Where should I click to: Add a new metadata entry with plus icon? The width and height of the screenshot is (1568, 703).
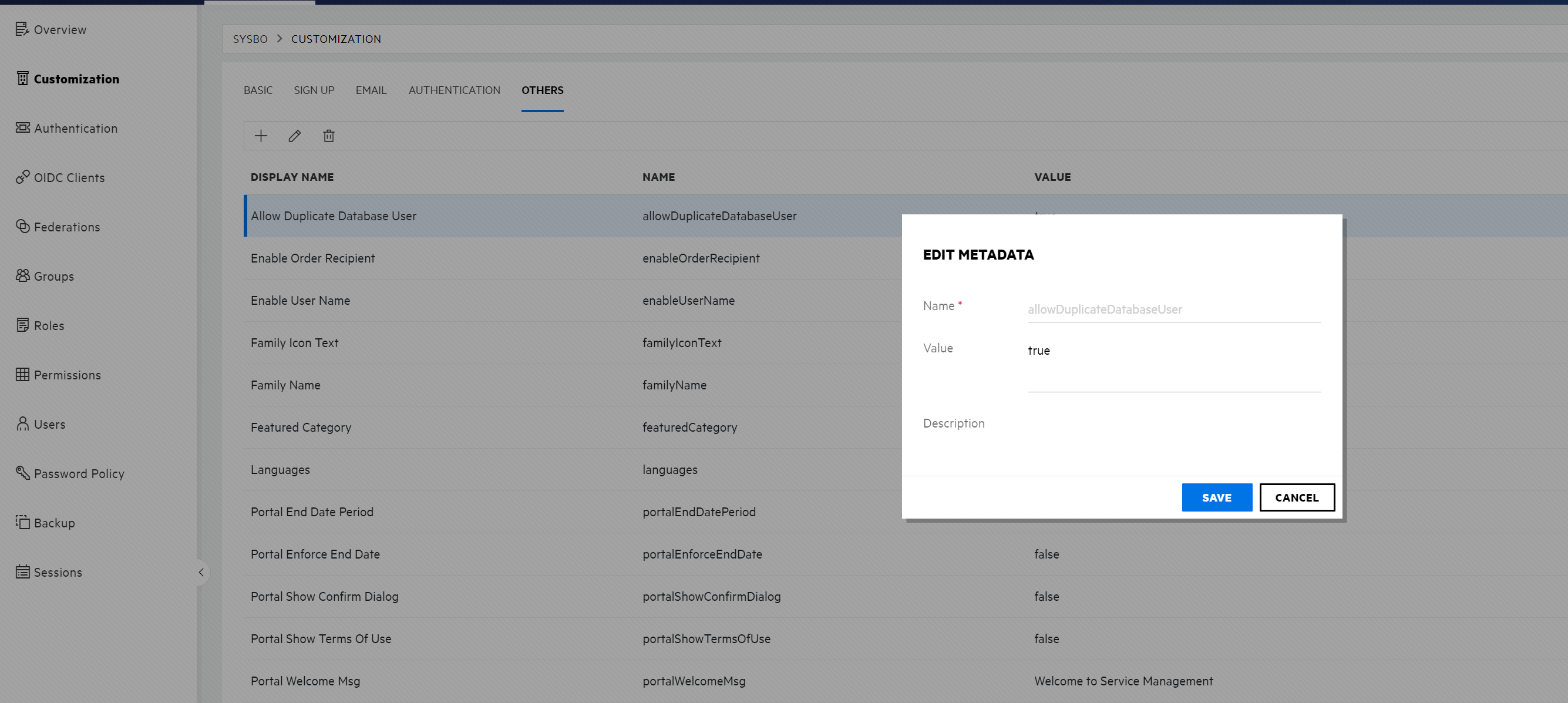(261, 136)
